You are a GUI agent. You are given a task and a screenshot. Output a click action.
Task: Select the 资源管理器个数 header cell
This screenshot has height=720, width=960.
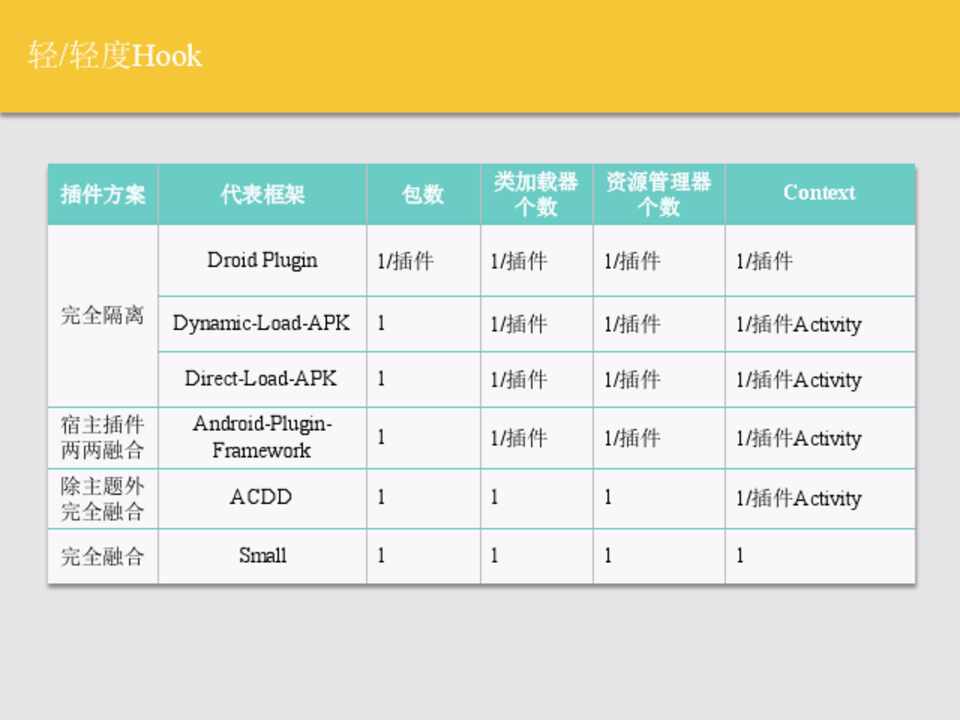pyautogui.click(x=658, y=194)
